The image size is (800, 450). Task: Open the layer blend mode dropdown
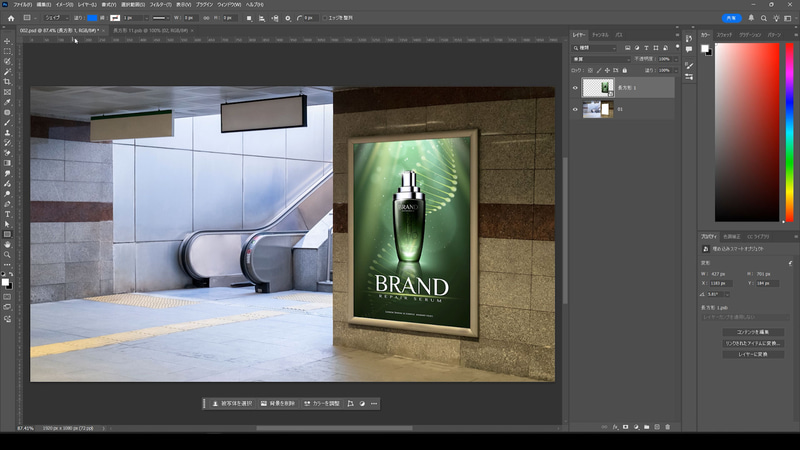(600, 59)
